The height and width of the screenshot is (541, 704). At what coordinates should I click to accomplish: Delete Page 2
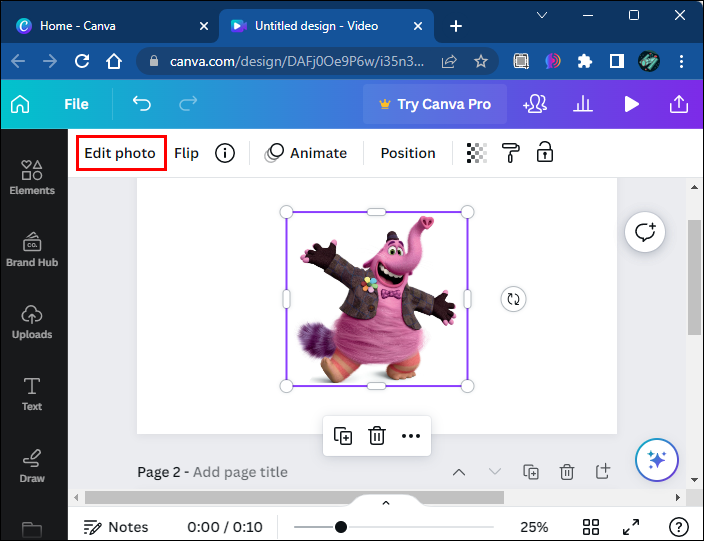[567, 472]
